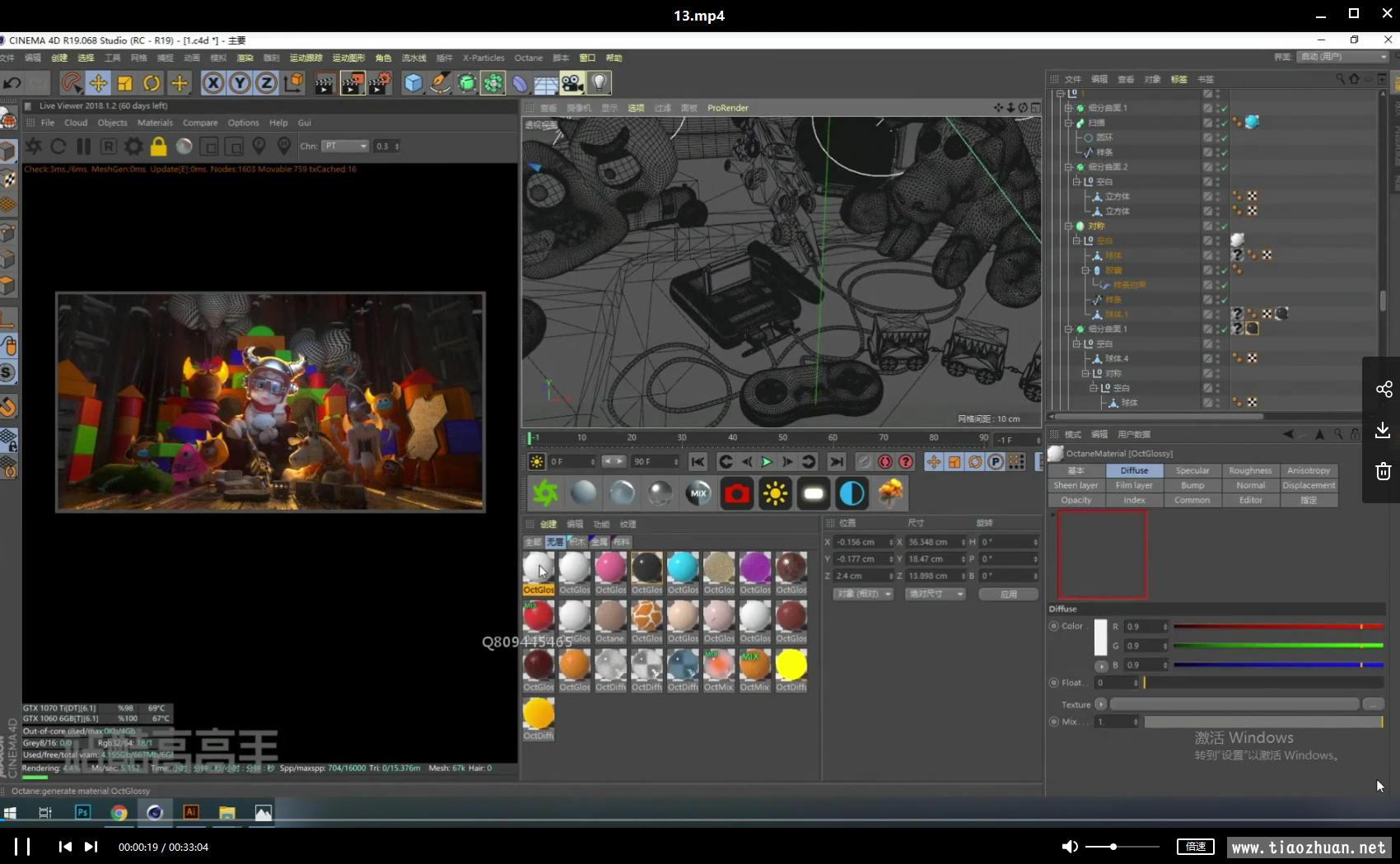Click the Light bulb icon
1400x864 pixels.
pyautogui.click(x=600, y=82)
